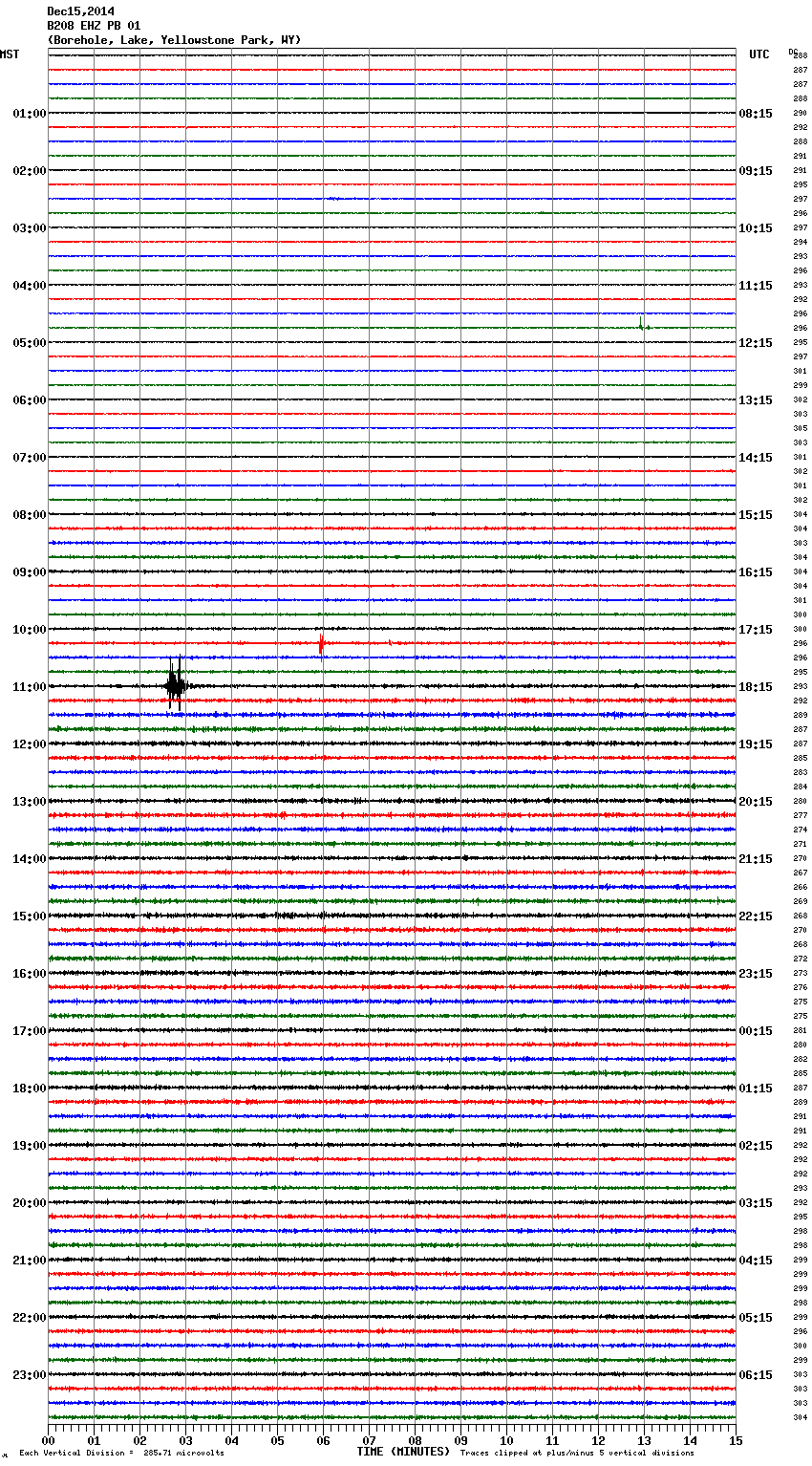Select the 12:00 MST row label

point(29,744)
